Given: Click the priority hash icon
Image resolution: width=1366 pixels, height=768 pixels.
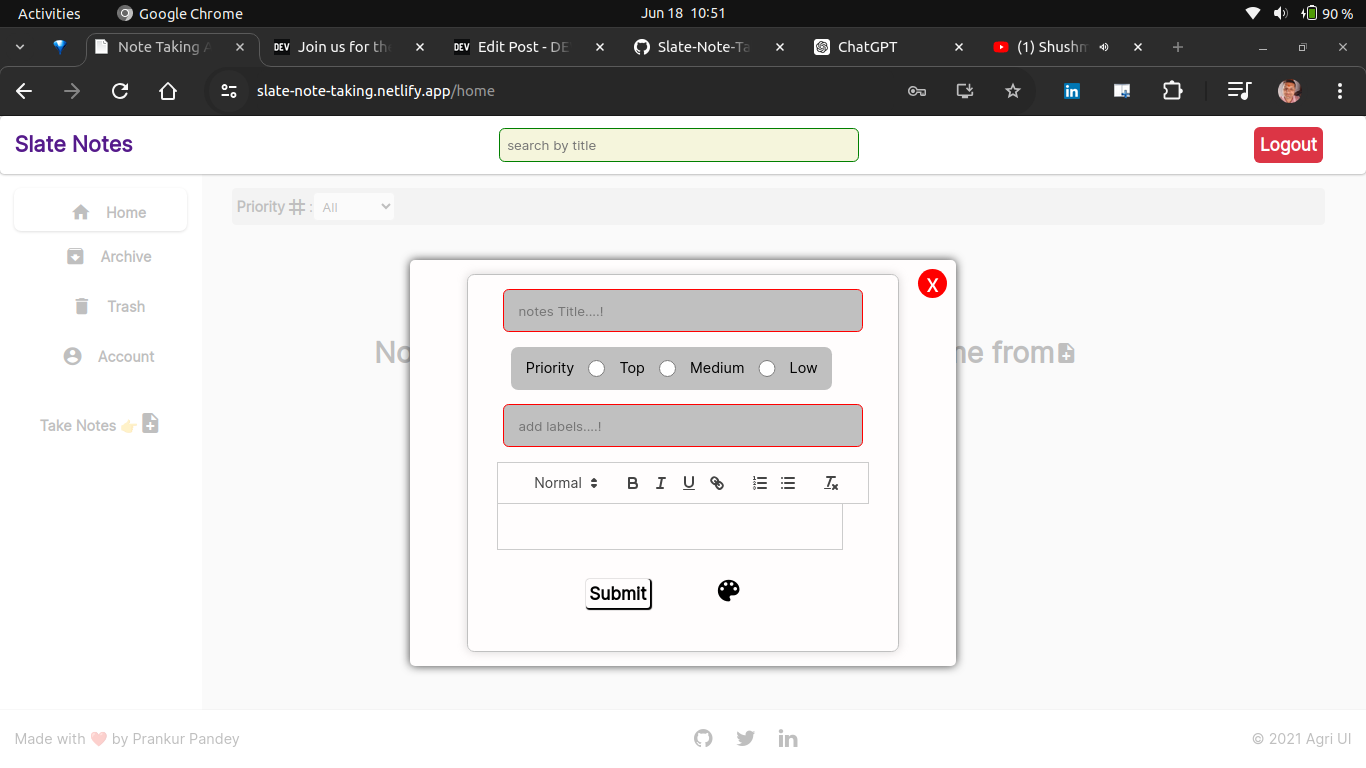Looking at the screenshot, I should [x=297, y=207].
